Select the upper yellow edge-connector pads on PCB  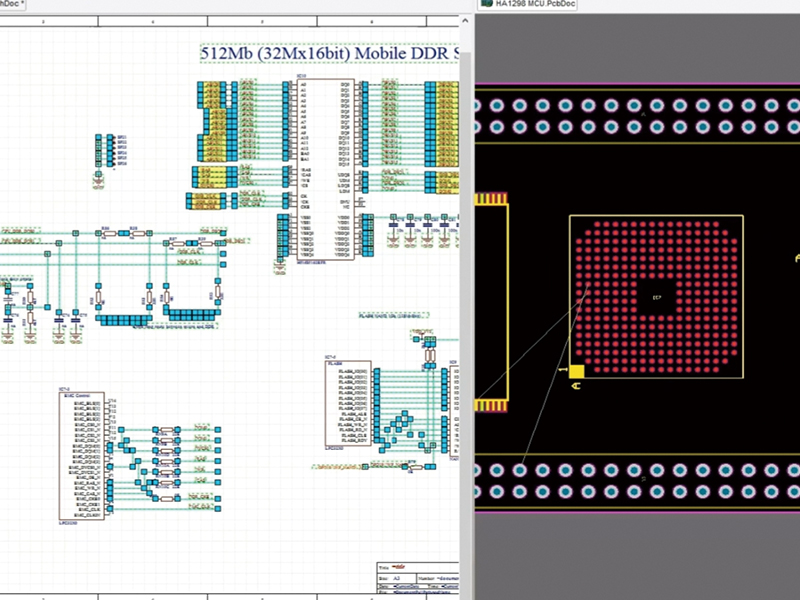(x=490, y=199)
